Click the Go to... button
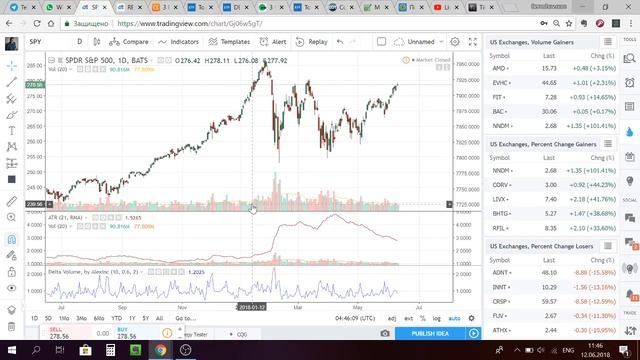Image resolution: width=640 pixels, height=360 pixels. (x=185, y=318)
